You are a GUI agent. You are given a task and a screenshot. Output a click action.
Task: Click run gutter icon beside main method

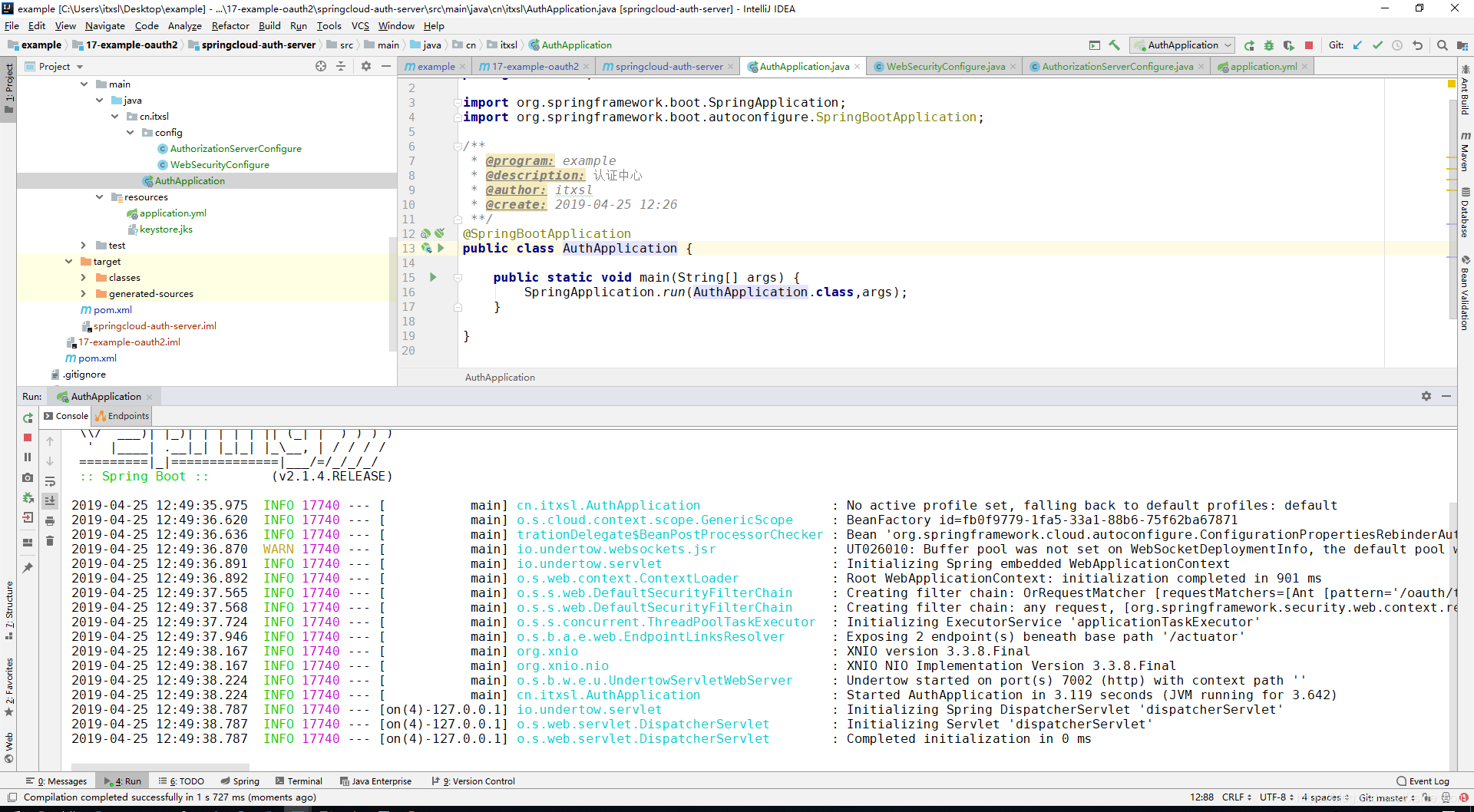(x=433, y=278)
